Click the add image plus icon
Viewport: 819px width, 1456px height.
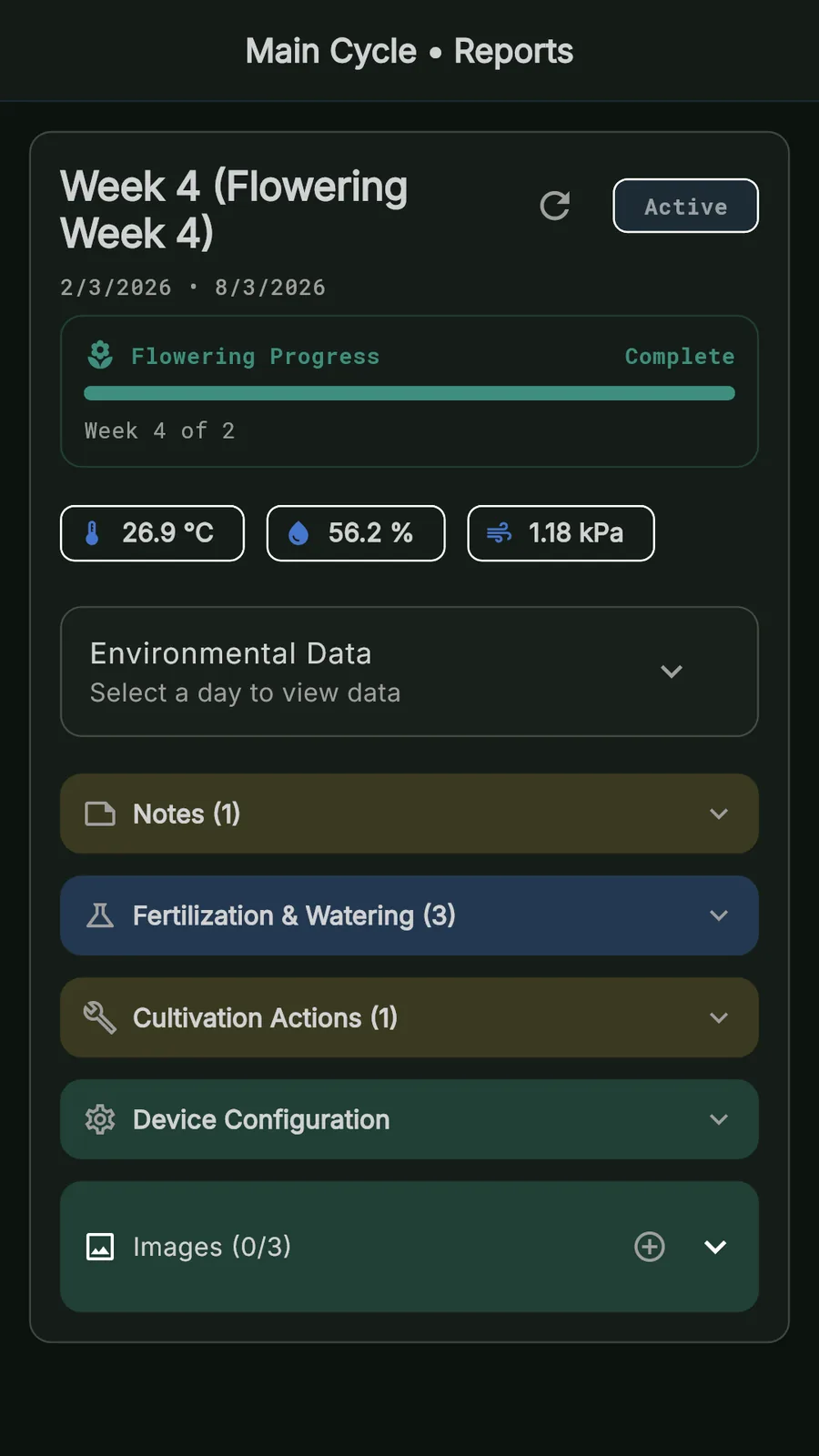[649, 1247]
